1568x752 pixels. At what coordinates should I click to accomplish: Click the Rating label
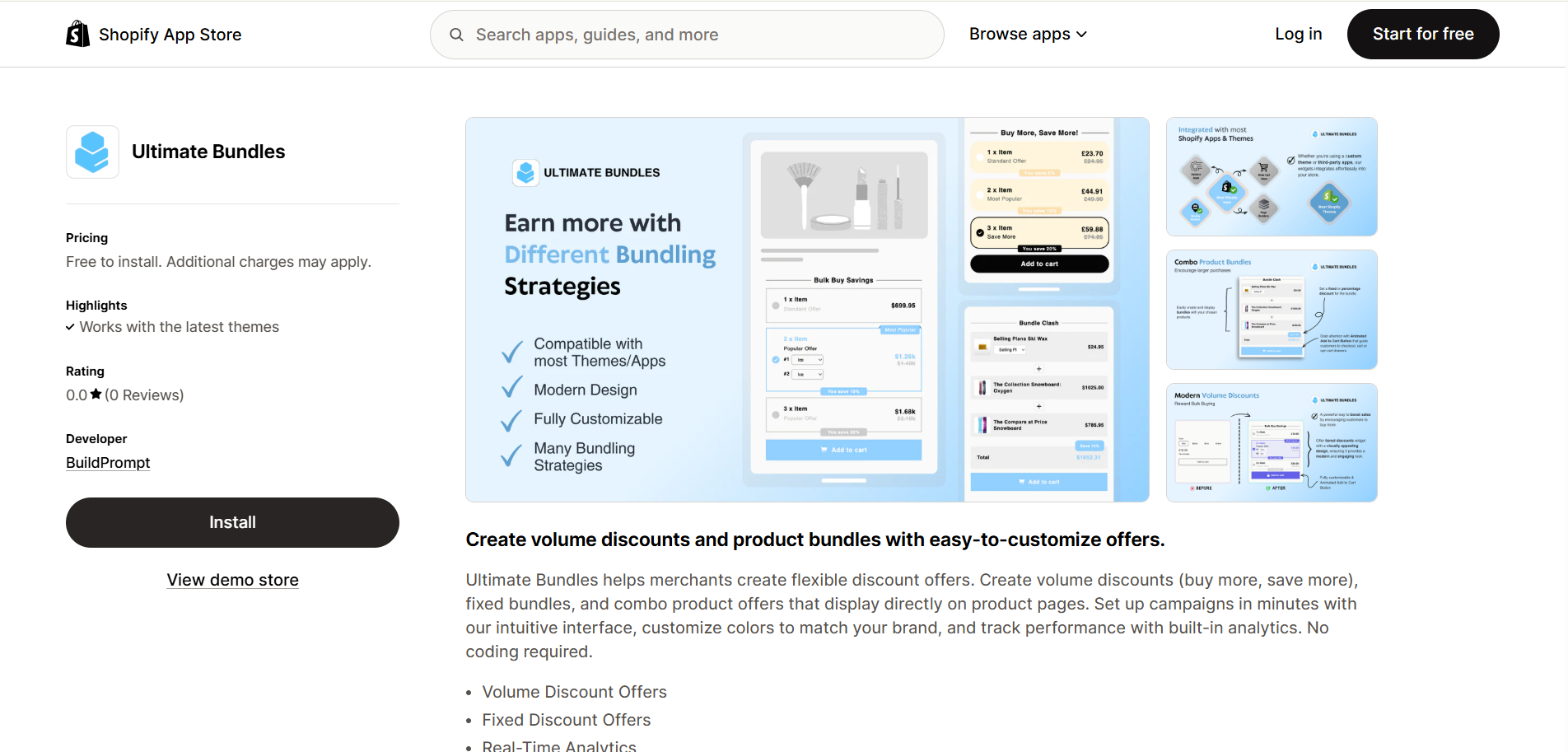(85, 371)
